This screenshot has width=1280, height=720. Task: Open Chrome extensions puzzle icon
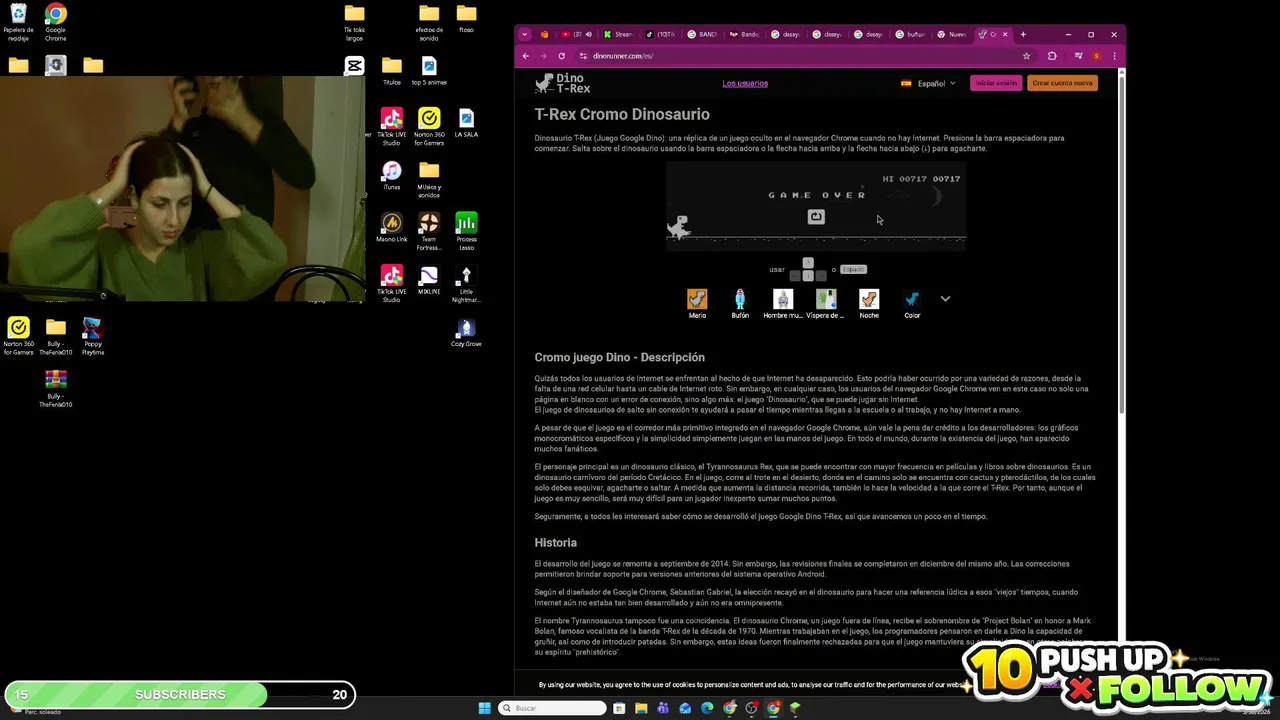tap(1052, 56)
